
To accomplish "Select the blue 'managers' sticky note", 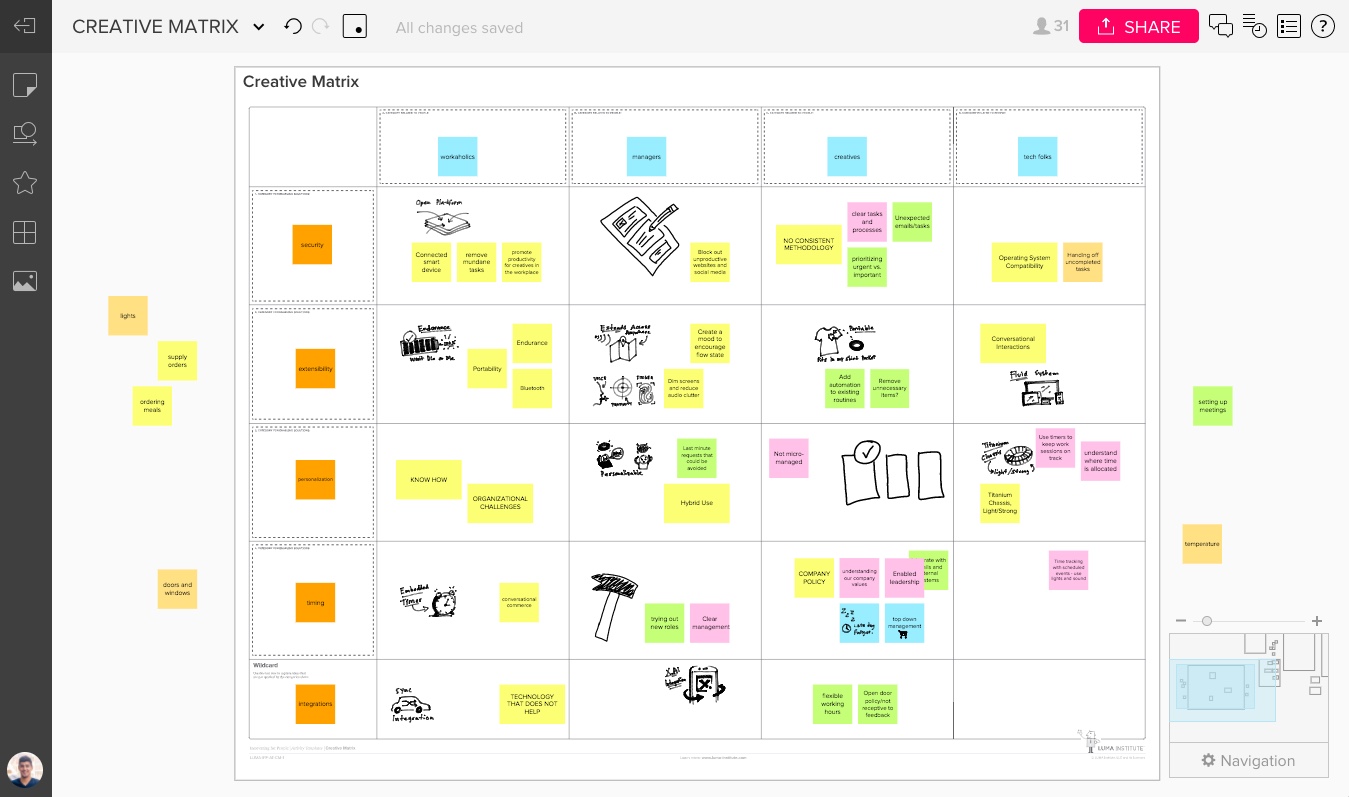I will coord(646,157).
